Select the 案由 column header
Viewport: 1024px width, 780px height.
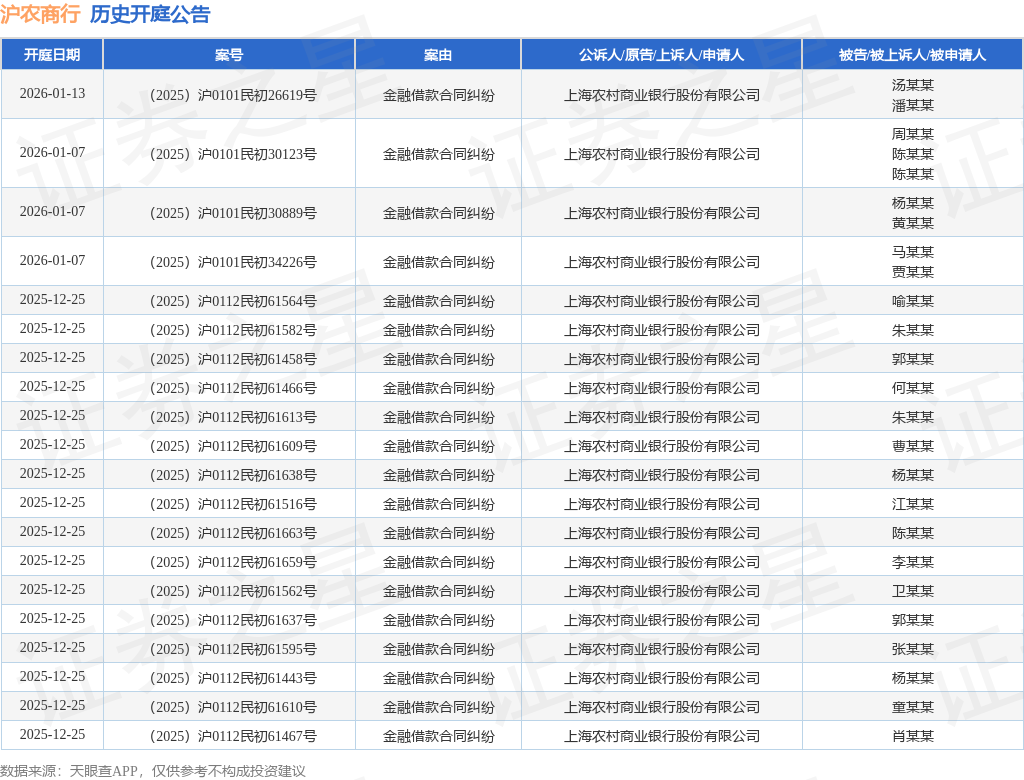point(438,55)
